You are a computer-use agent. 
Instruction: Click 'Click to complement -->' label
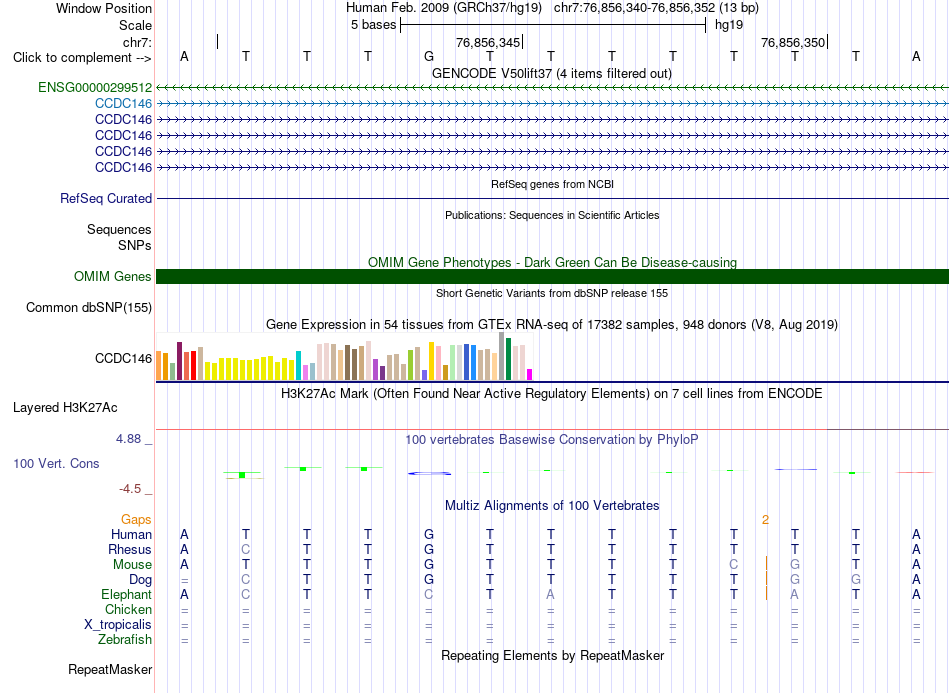(x=82, y=58)
